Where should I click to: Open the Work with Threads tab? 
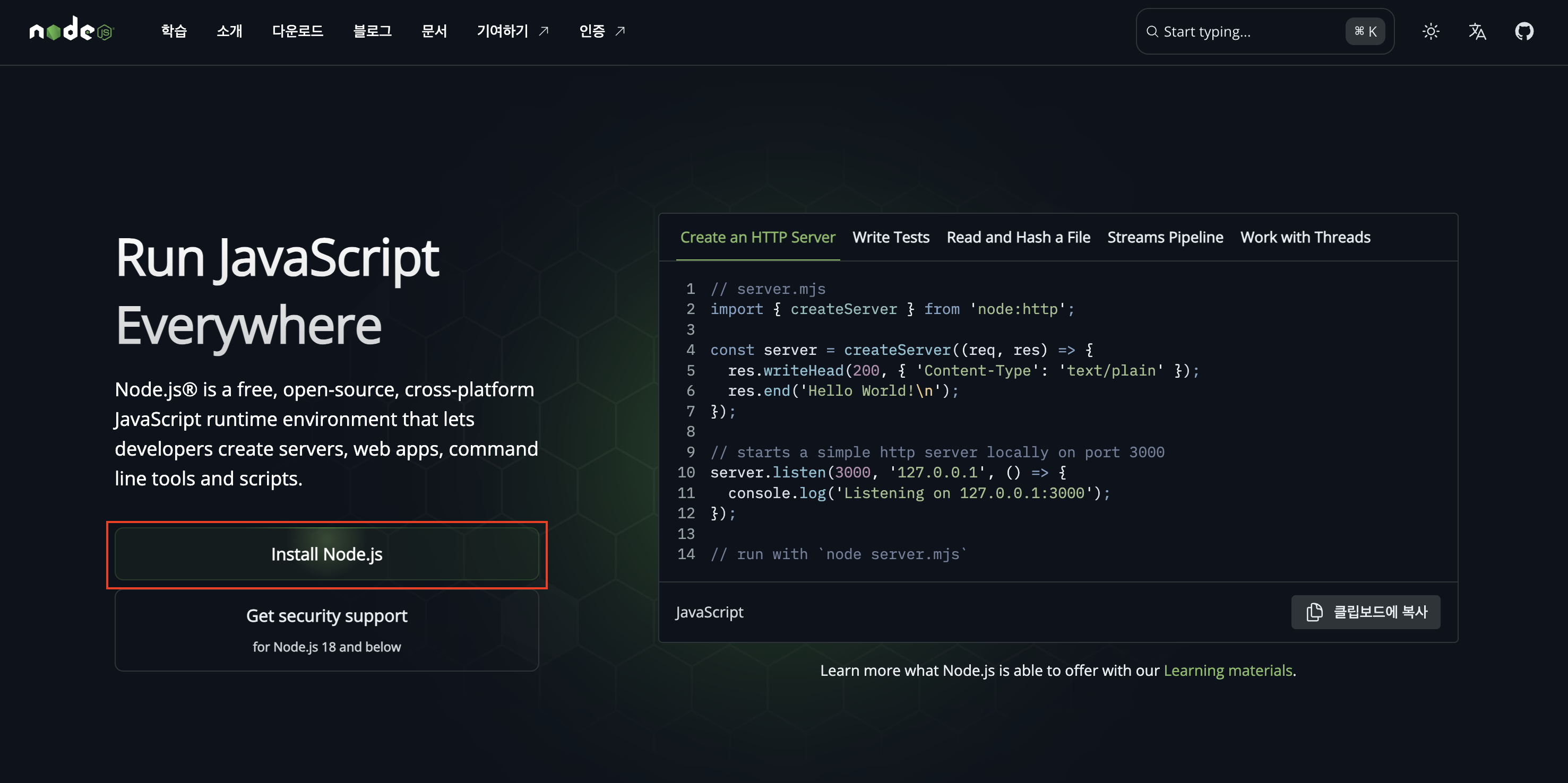tap(1305, 237)
